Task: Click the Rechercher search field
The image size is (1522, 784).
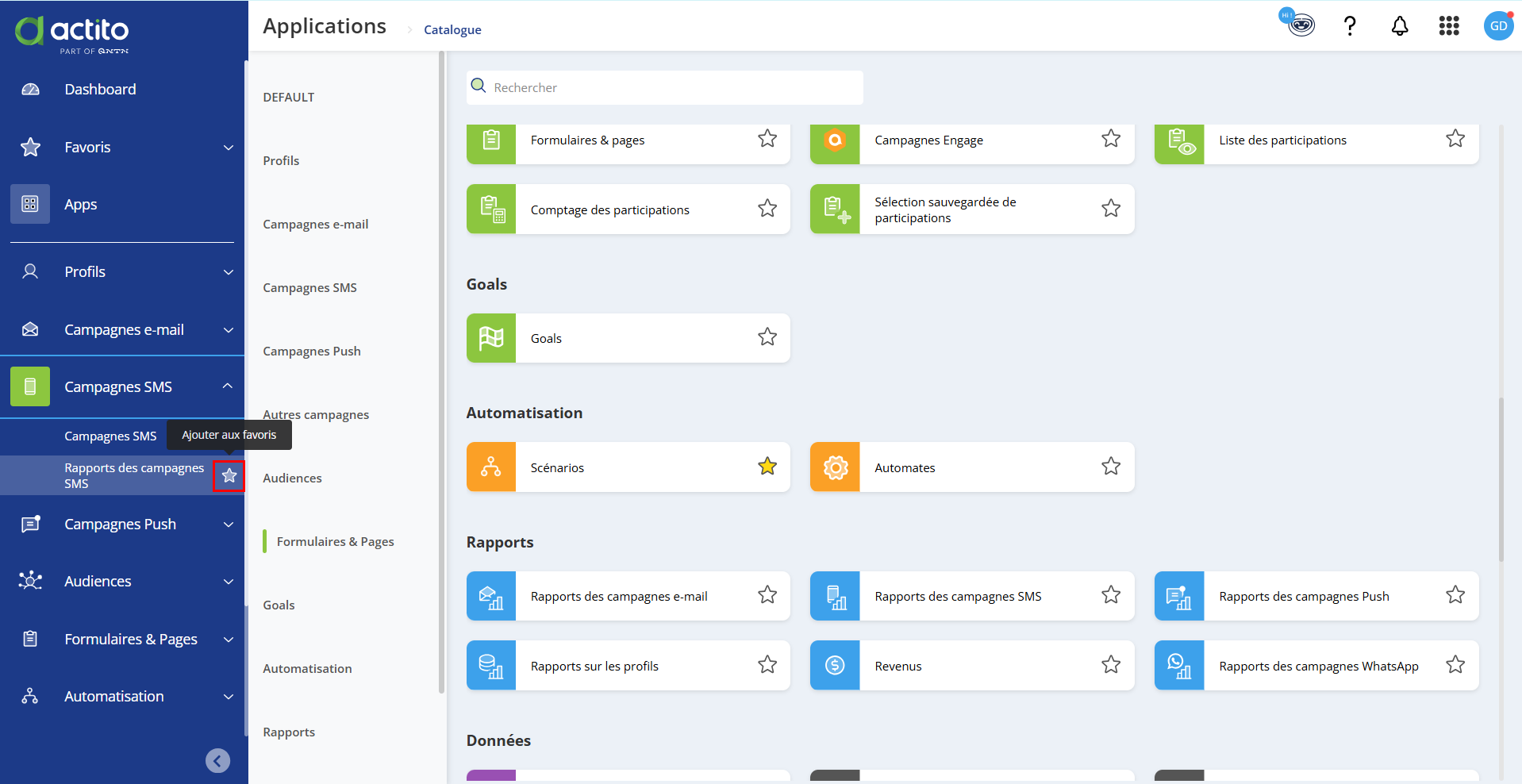Action: coord(665,87)
